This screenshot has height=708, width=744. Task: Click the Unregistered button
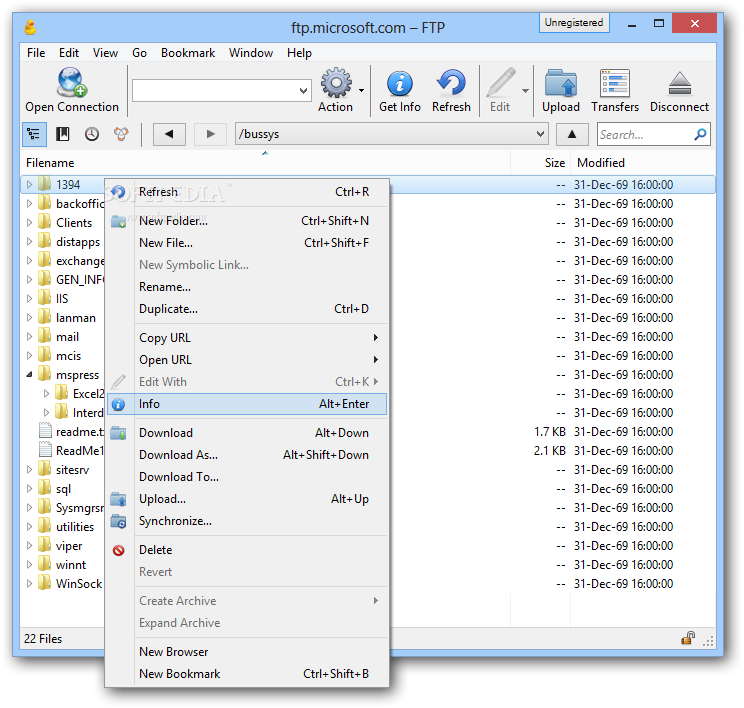point(574,23)
